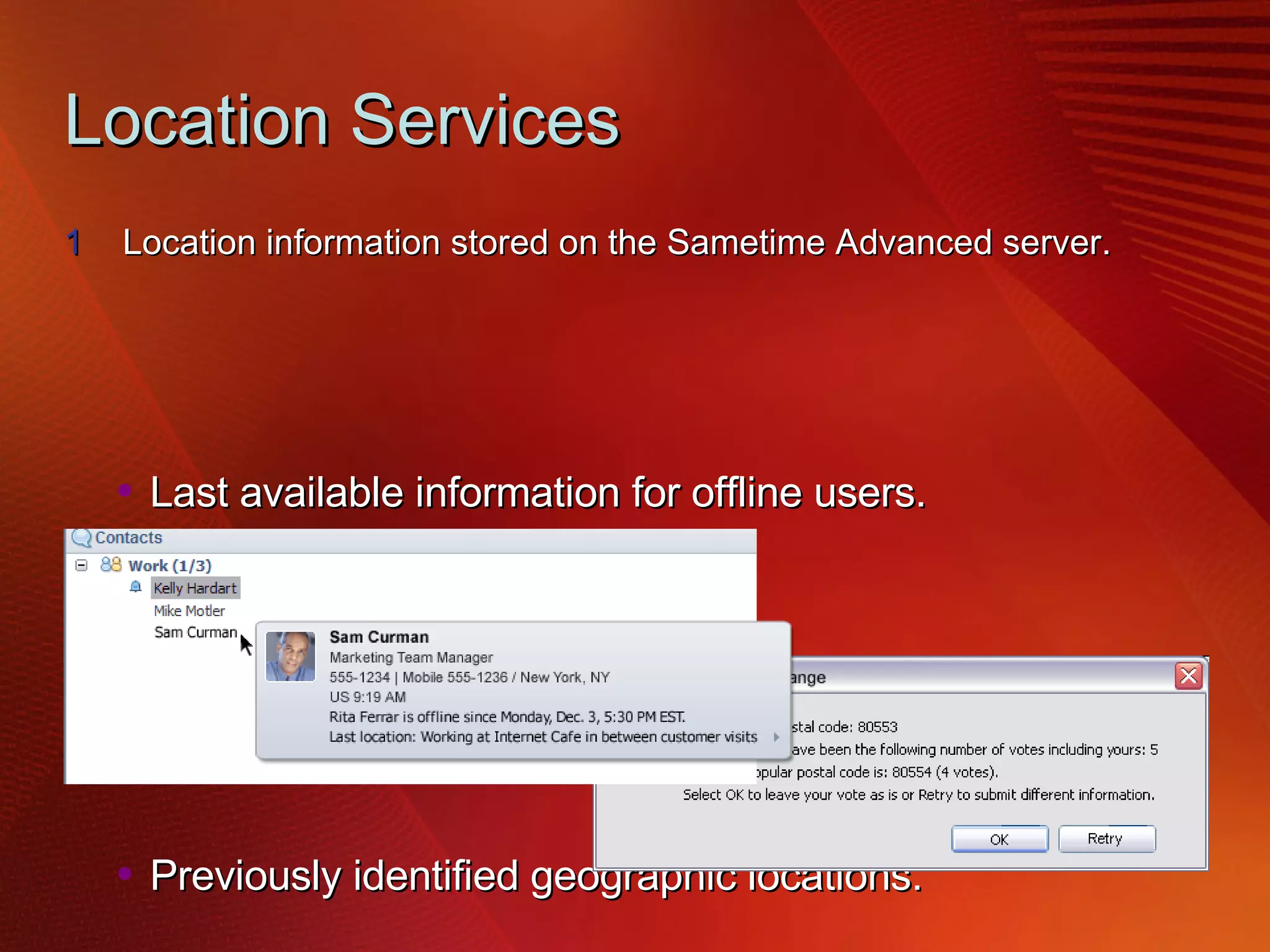Screen dimensions: 1270x952
Task: Click Retry in the postal code dialog
Action: (1106, 839)
